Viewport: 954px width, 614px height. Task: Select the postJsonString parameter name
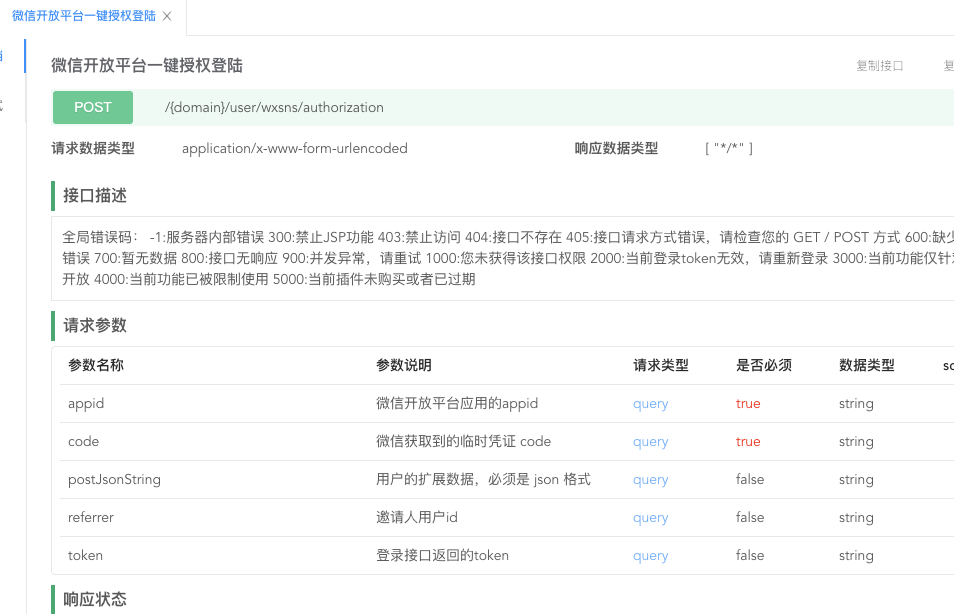click(x=114, y=480)
